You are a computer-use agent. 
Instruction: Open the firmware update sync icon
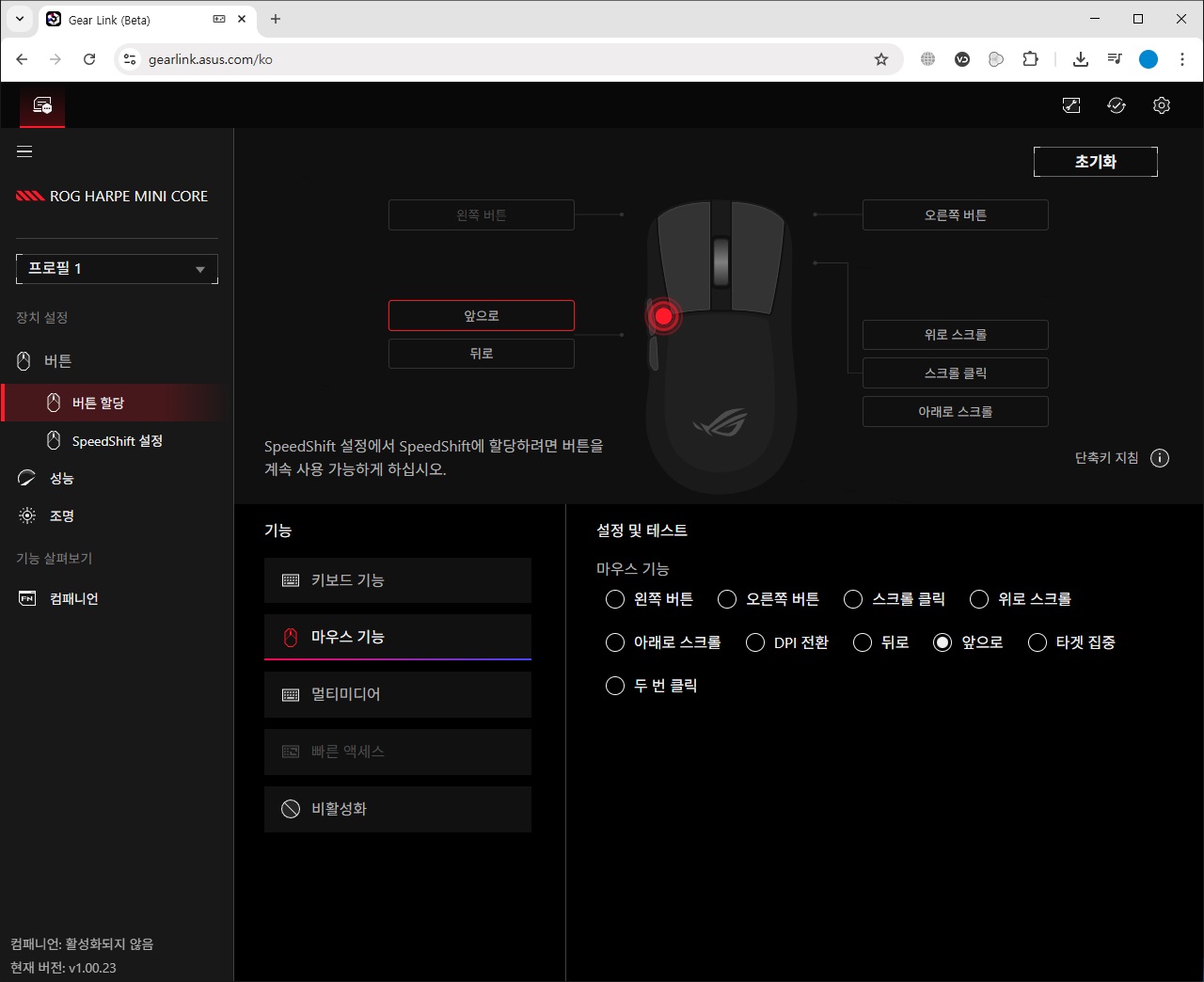coord(1117,105)
